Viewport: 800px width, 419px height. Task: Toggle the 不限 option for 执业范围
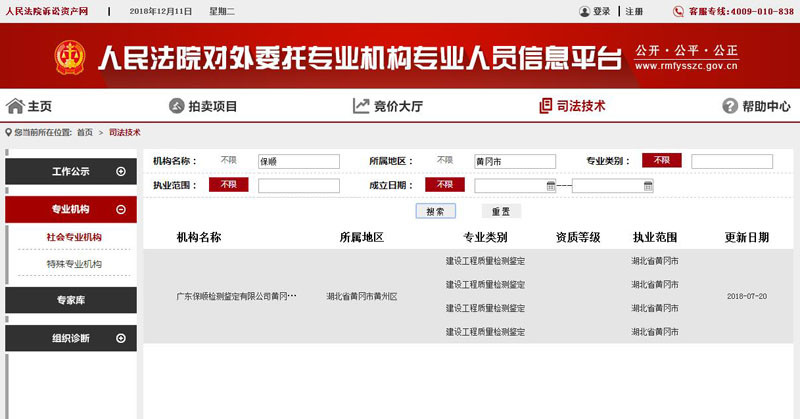228,185
